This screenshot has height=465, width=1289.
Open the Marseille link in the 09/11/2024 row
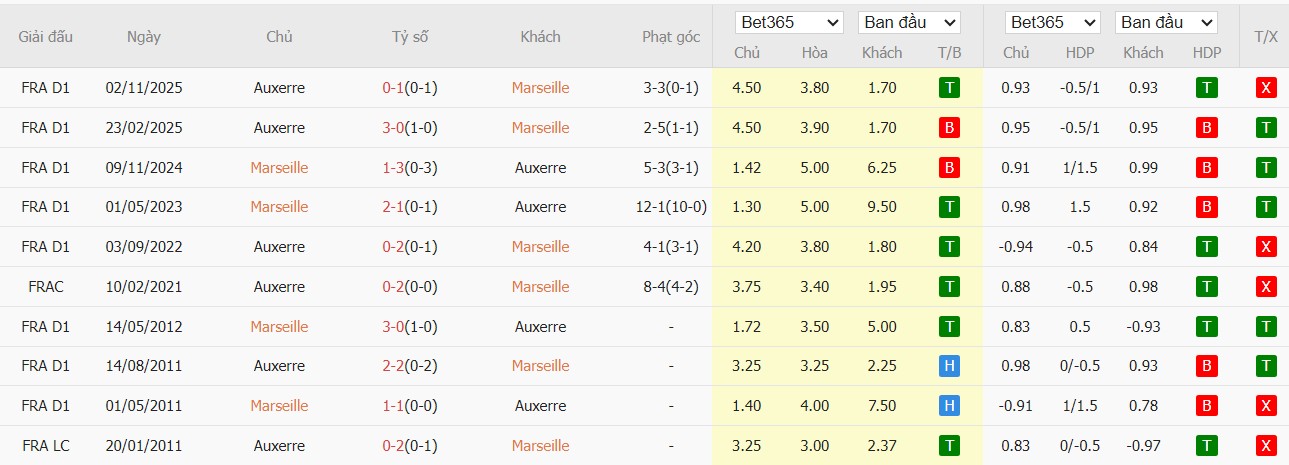[279, 168]
